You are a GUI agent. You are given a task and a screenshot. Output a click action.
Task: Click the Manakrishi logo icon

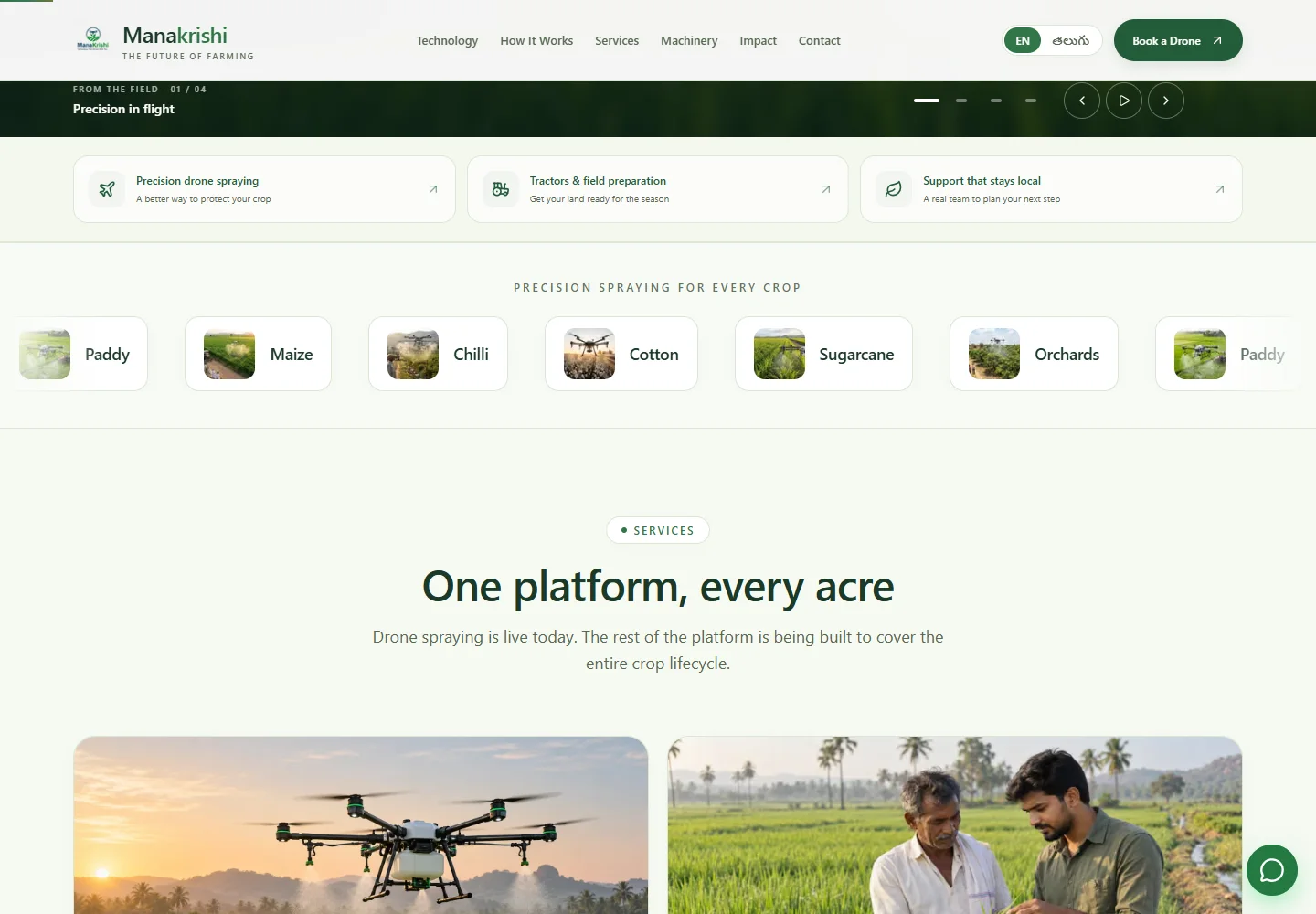[x=92, y=38]
